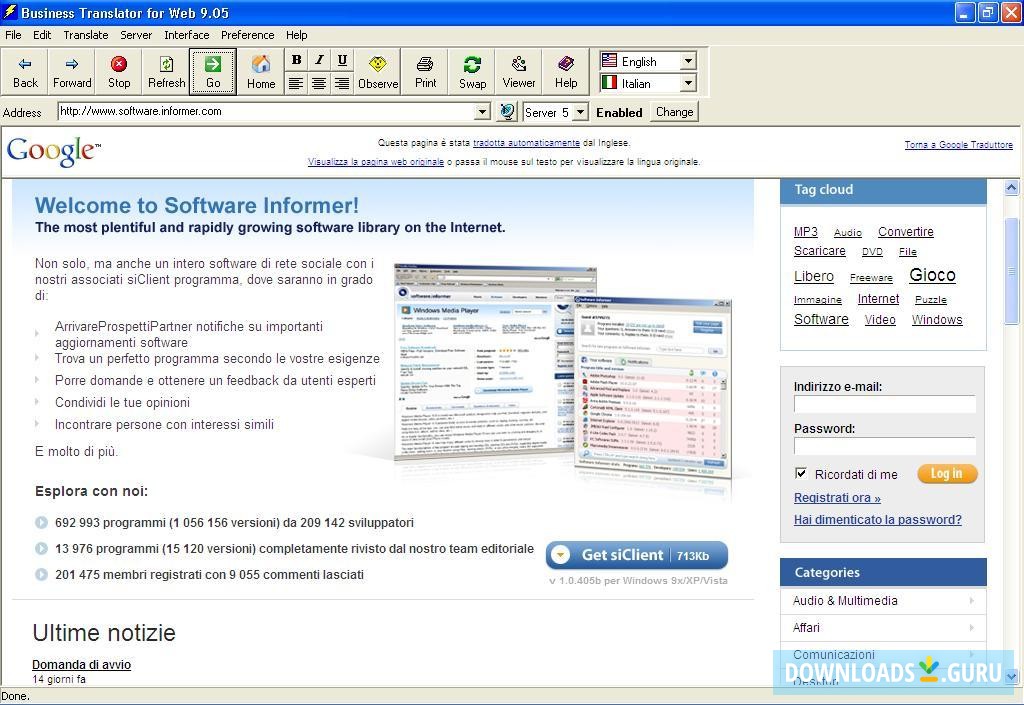The image size is (1024, 705).
Task: Open the Translate menu
Action: click(86, 34)
